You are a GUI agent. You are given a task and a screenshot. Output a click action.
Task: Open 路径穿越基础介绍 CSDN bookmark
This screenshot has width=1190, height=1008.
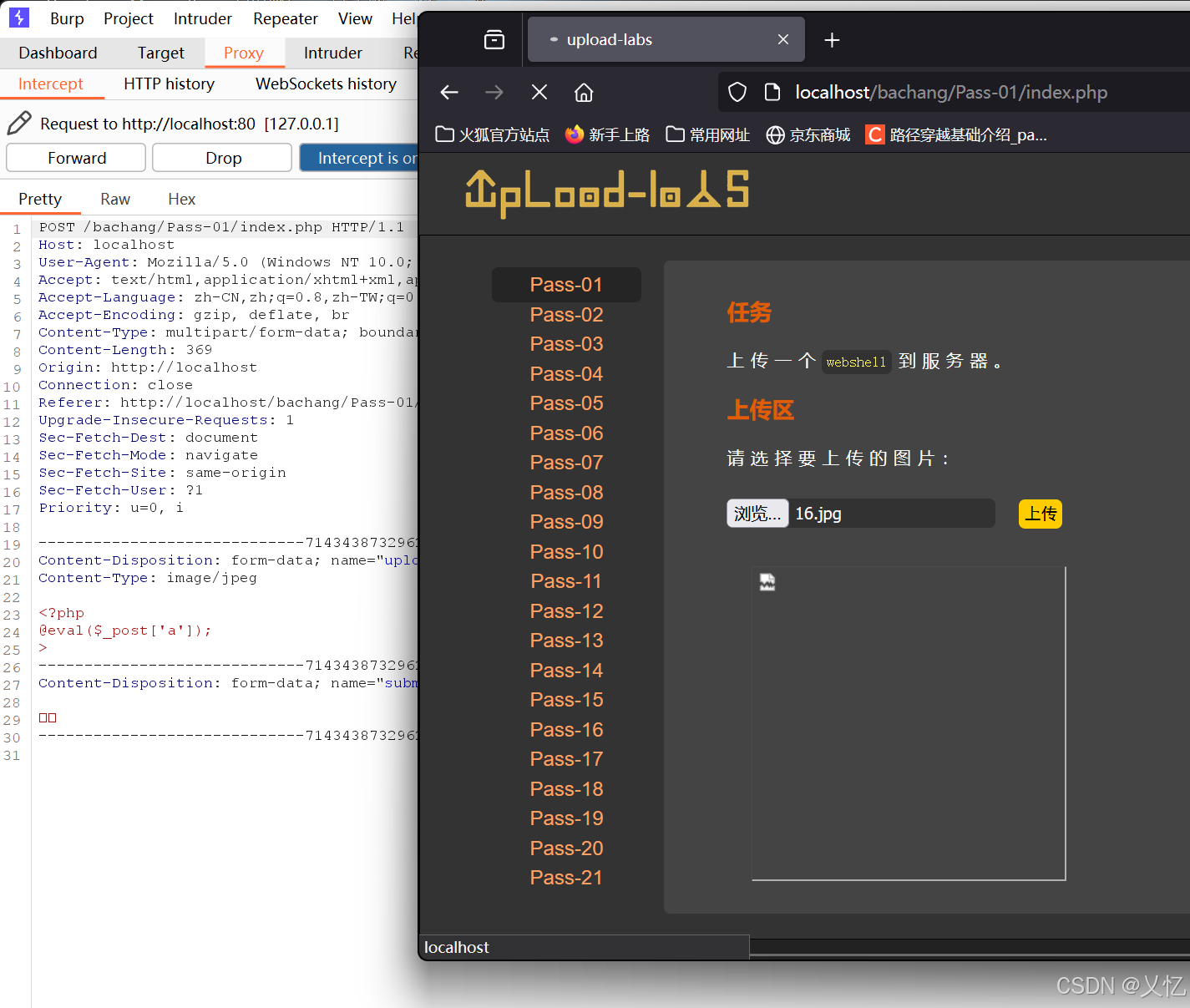pyautogui.click(x=956, y=134)
